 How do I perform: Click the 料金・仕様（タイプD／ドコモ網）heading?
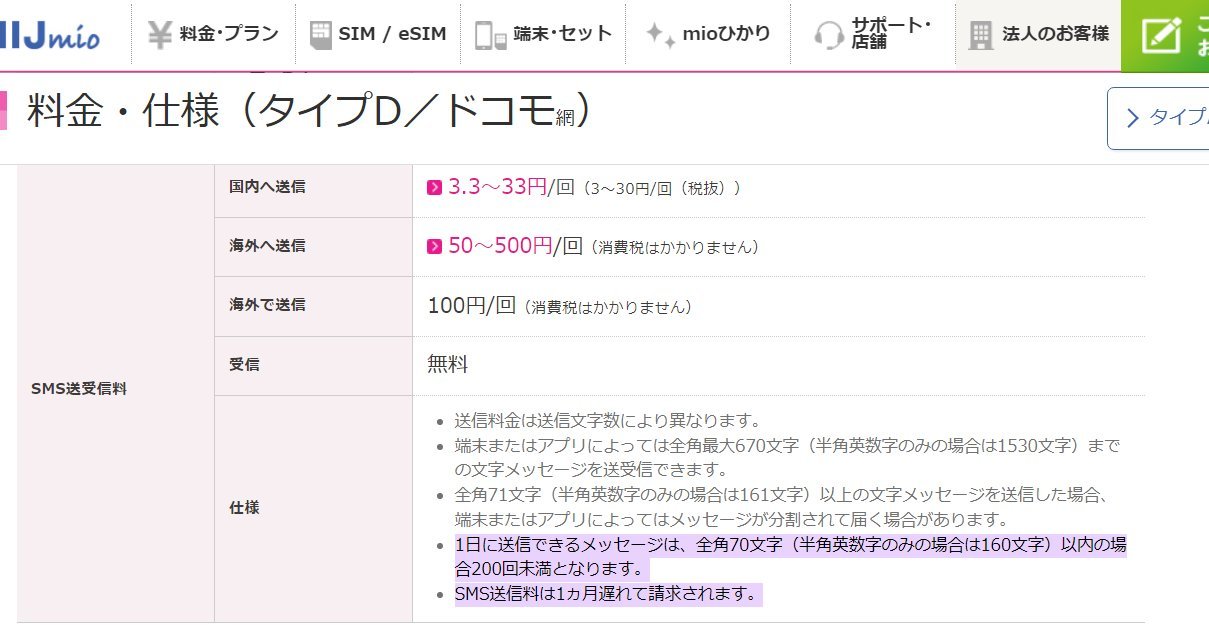point(309,112)
